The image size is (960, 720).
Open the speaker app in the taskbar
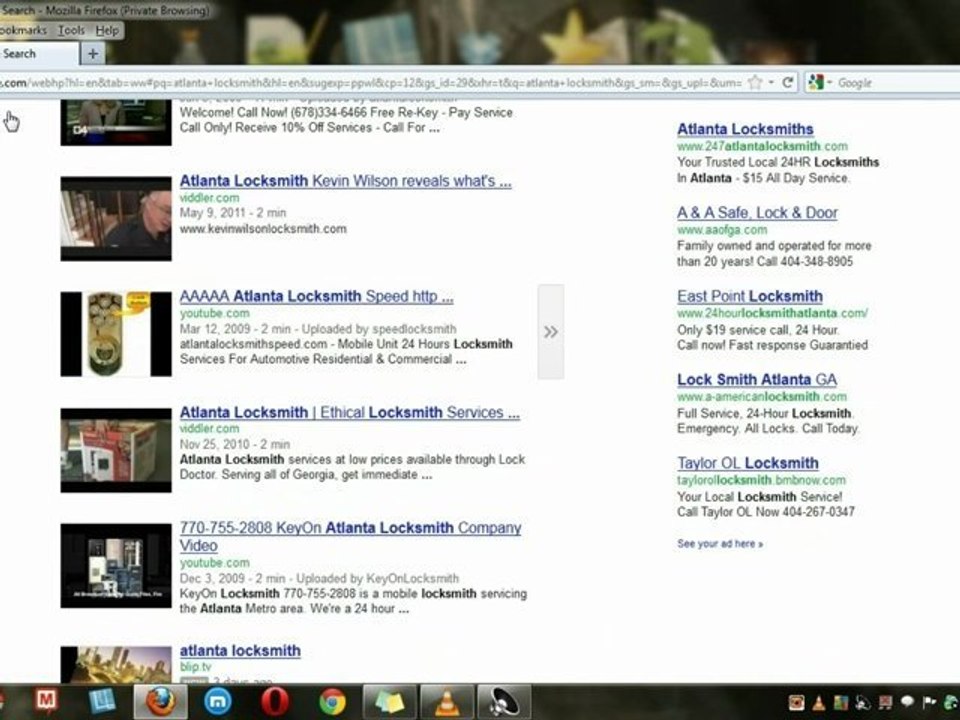click(x=504, y=702)
